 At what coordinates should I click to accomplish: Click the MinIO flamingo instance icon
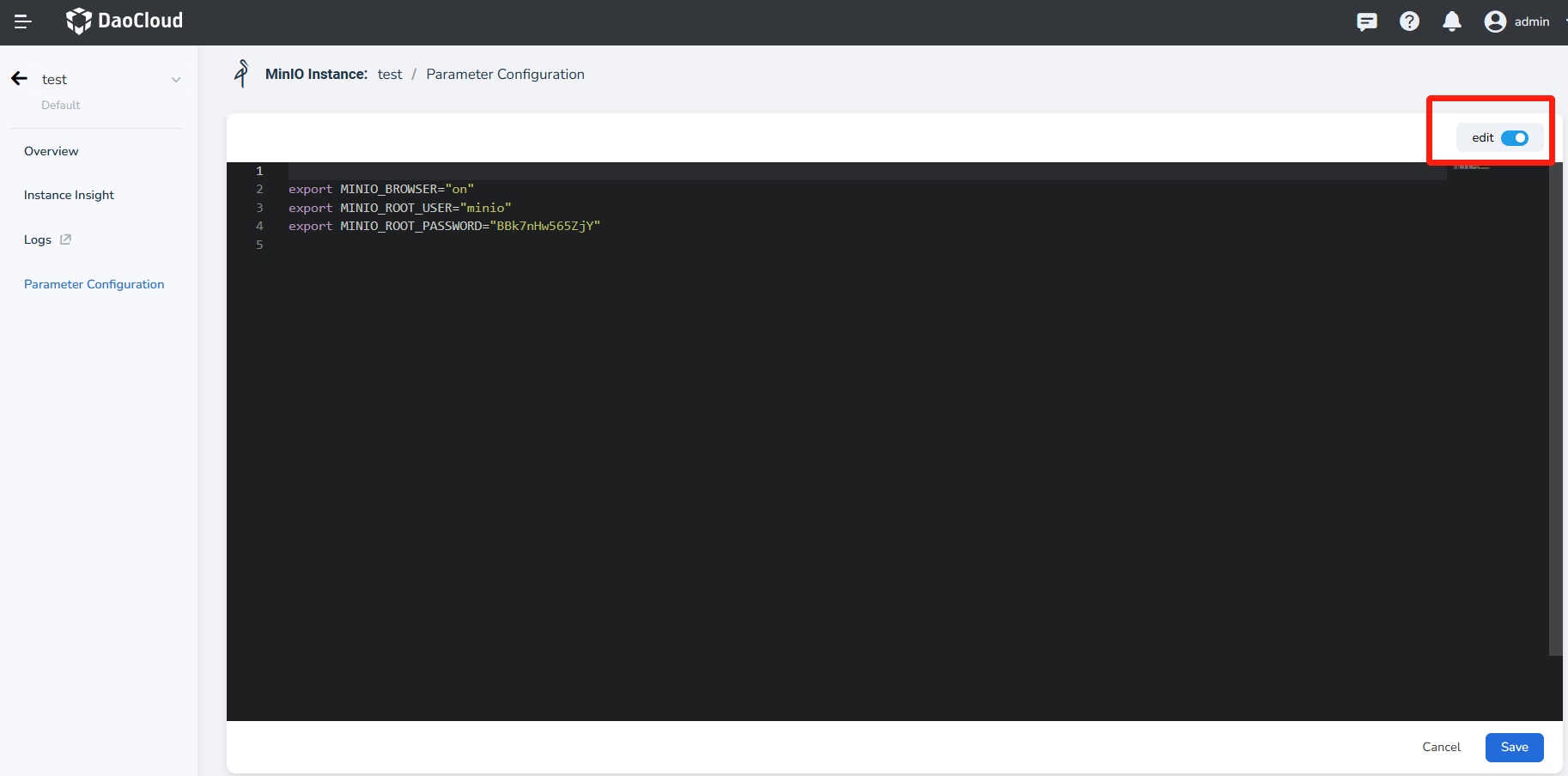(x=241, y=74)
